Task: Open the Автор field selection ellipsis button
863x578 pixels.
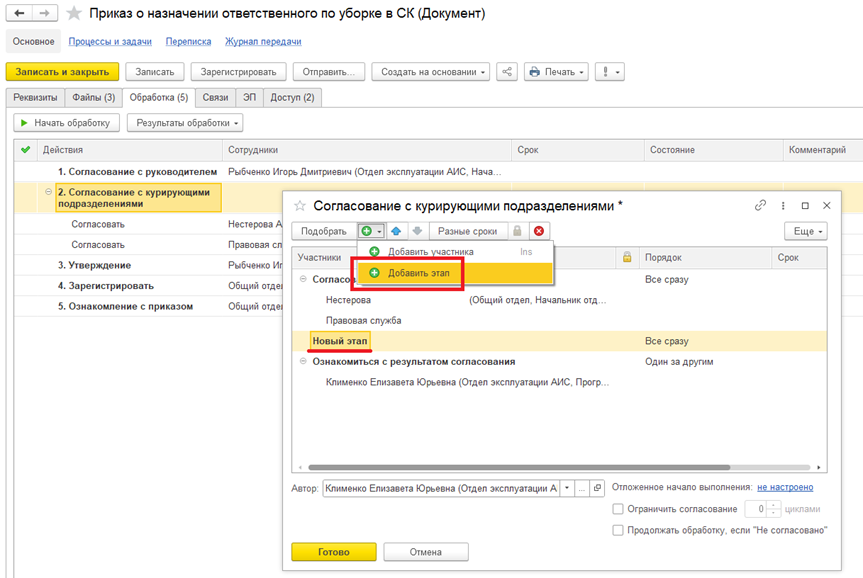Action: tap(582, 488)
